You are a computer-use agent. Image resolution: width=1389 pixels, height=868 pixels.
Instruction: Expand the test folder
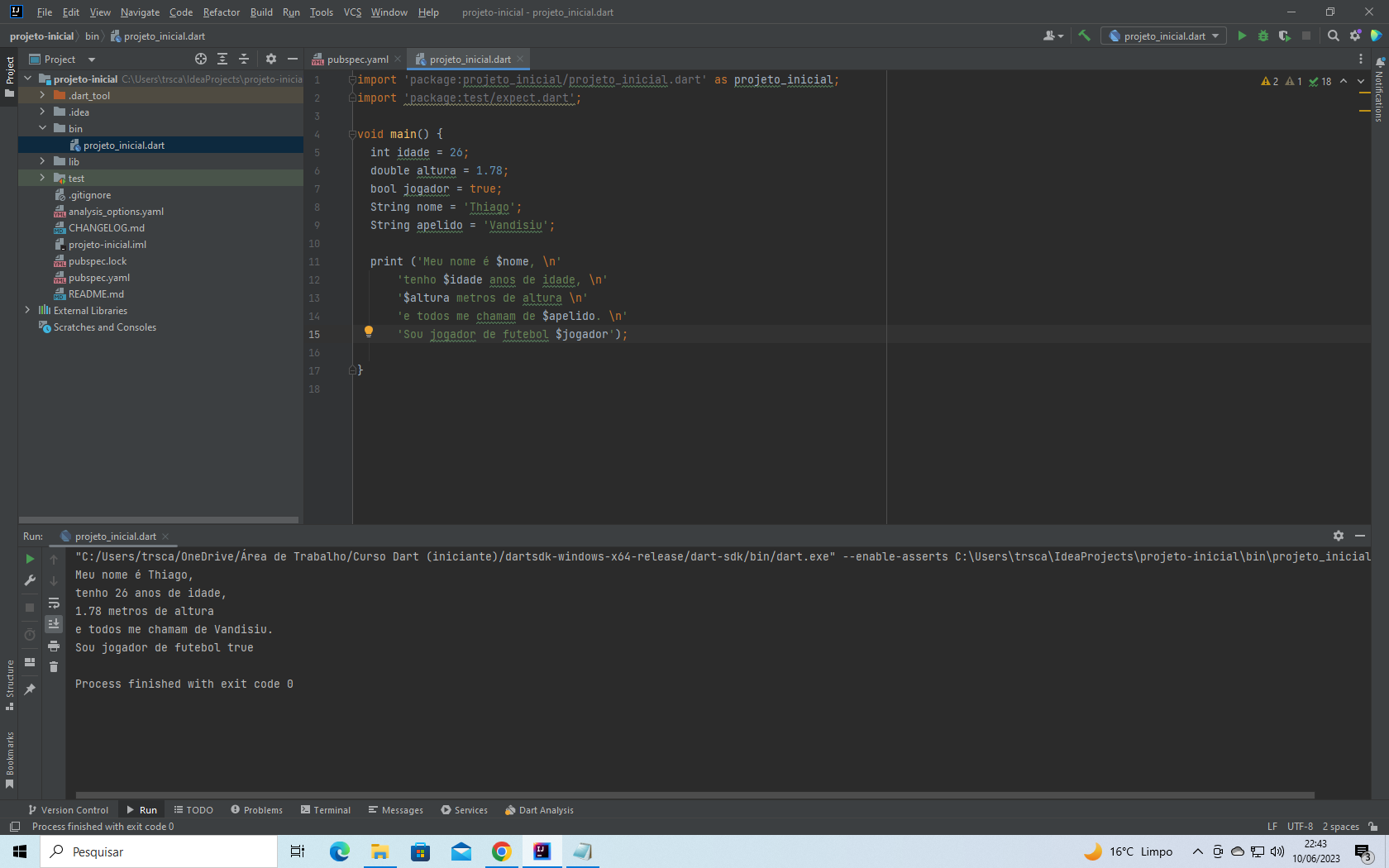[42, 178]
